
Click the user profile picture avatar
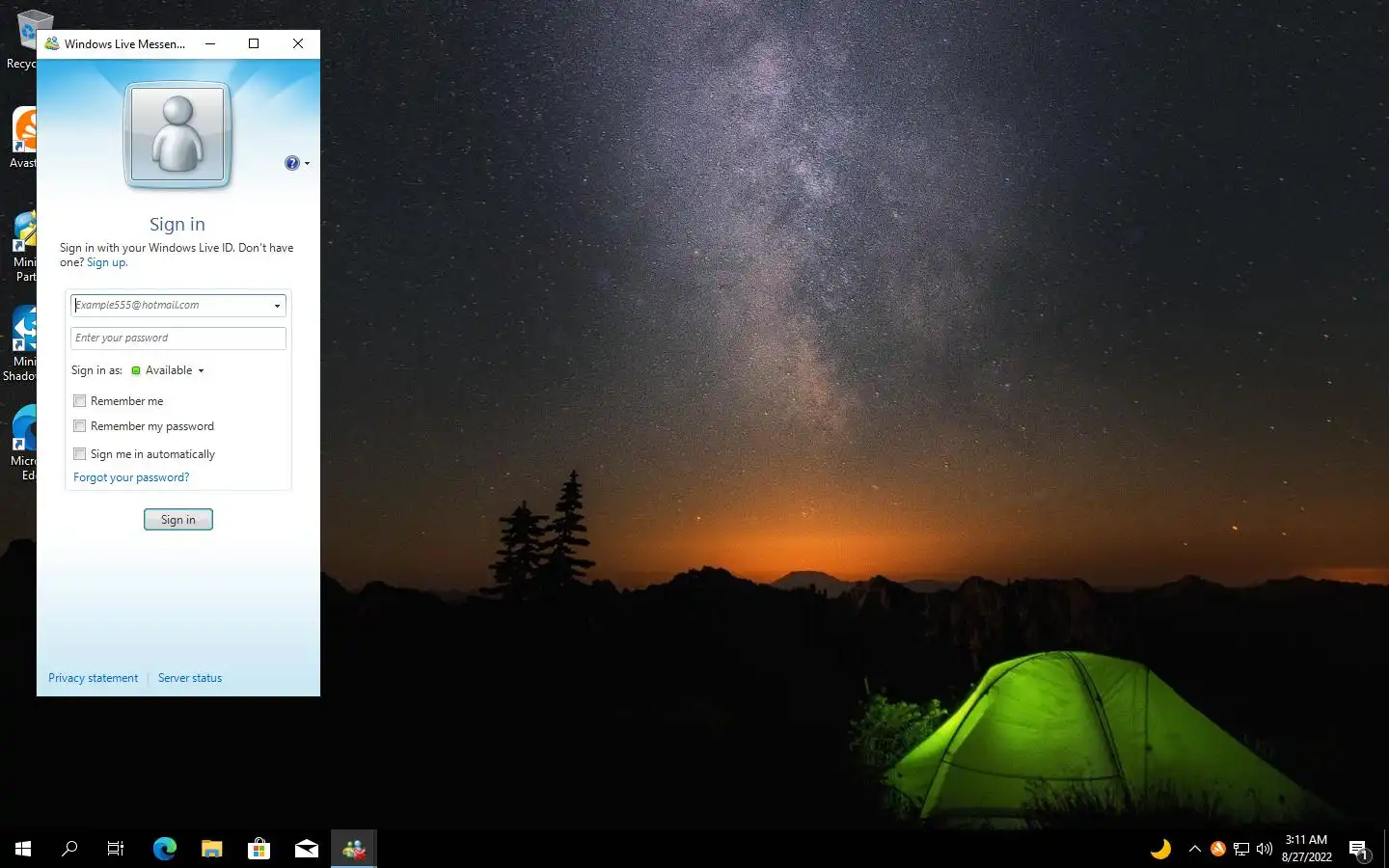tap(177, 134)
